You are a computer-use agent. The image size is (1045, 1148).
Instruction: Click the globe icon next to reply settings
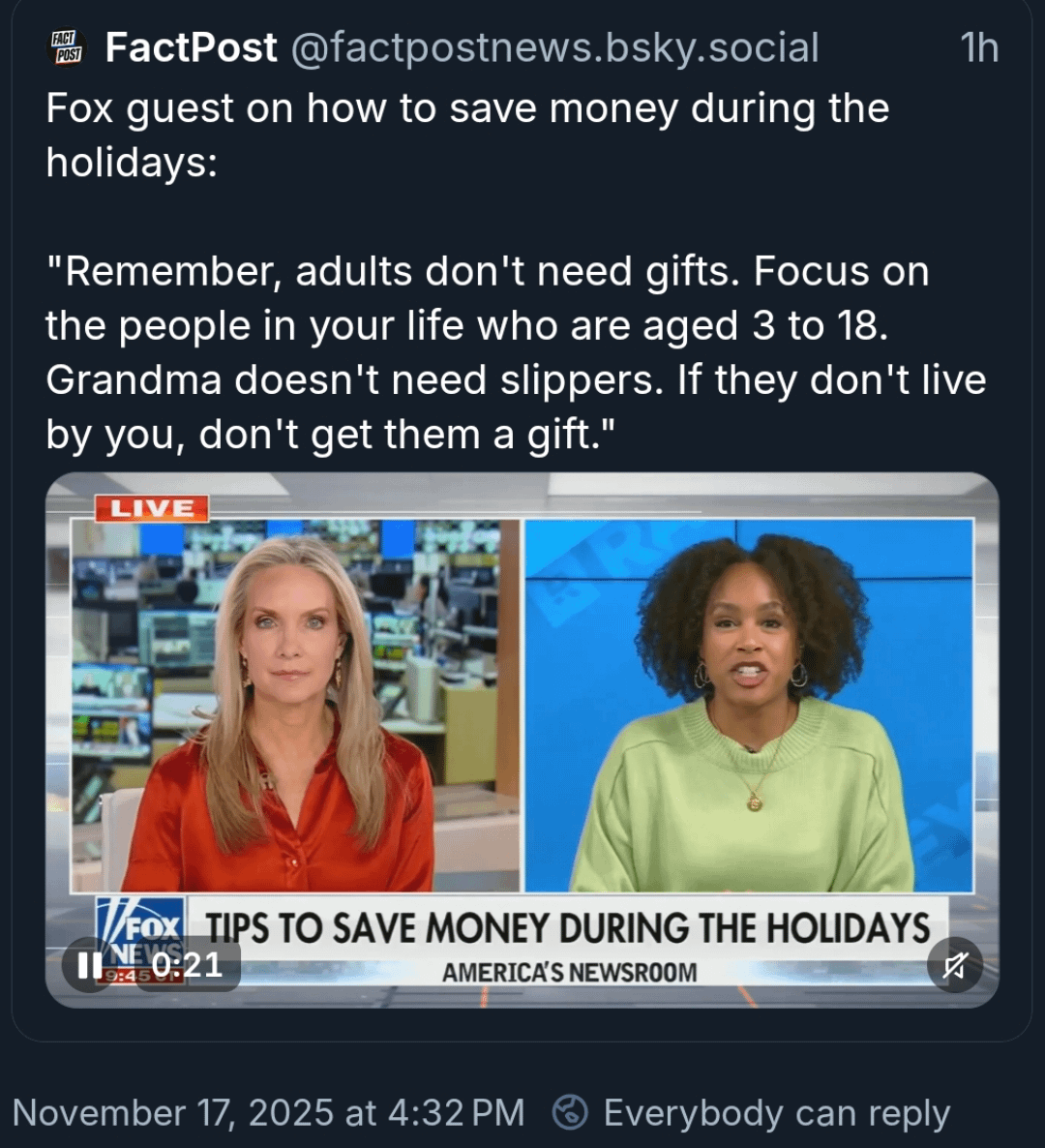pyautogui.click(x=570, y=1112)
